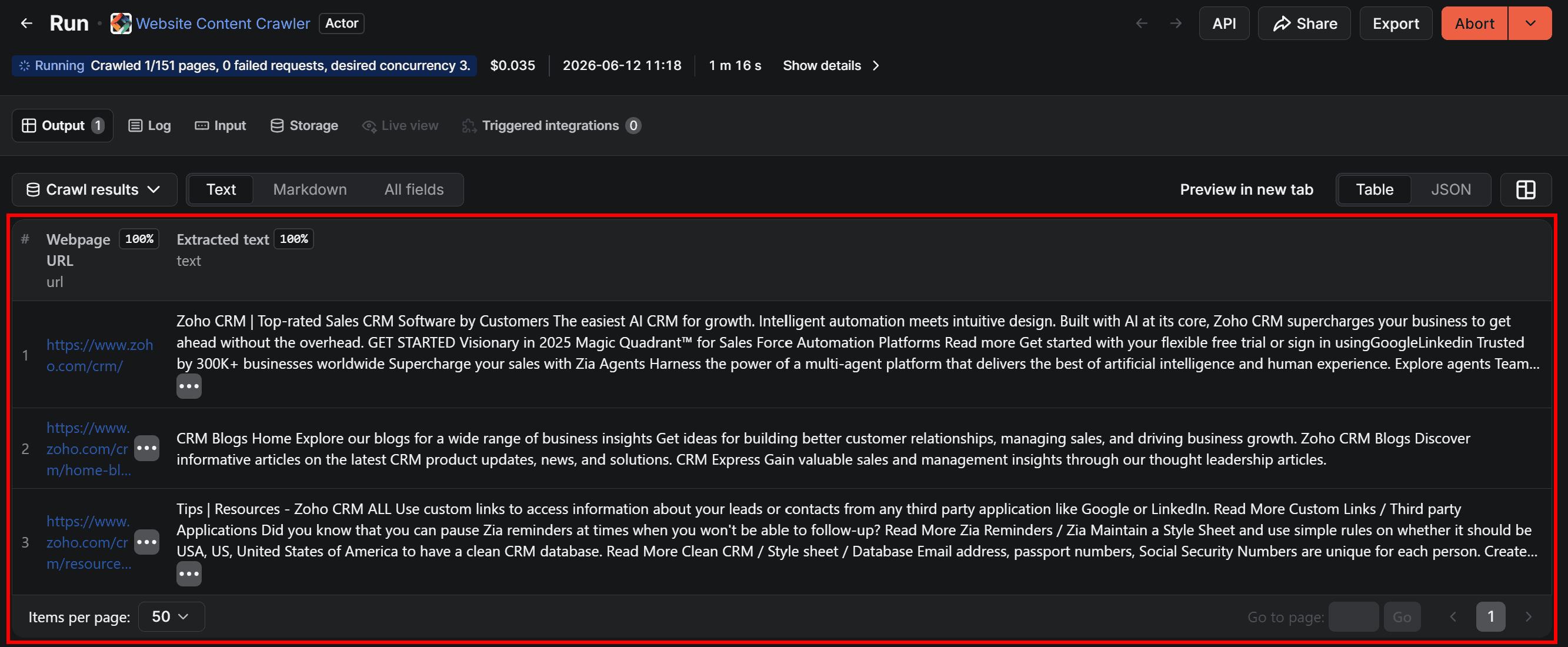Click the Run heading
The image size is (1568, 647).
(x=69, y=23)
